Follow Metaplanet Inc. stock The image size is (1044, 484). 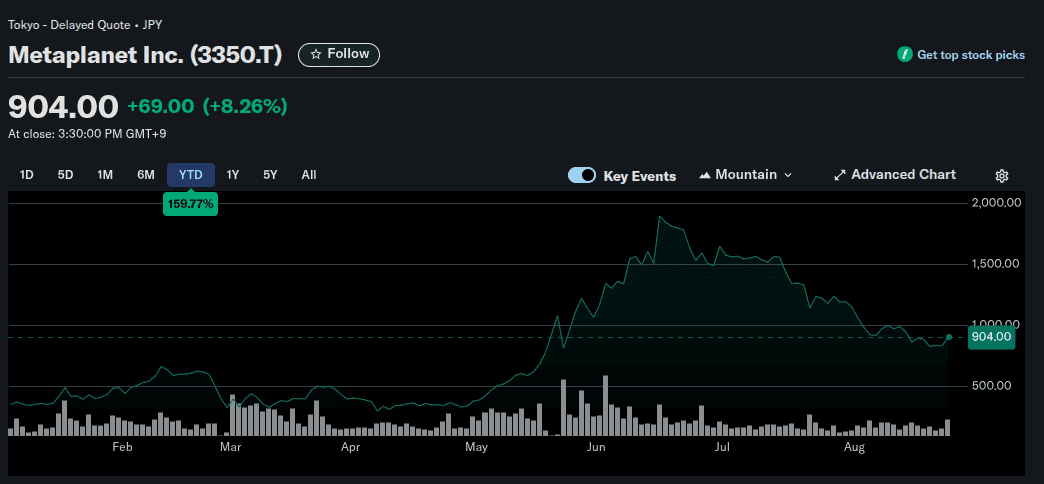(x=339, y=55)
